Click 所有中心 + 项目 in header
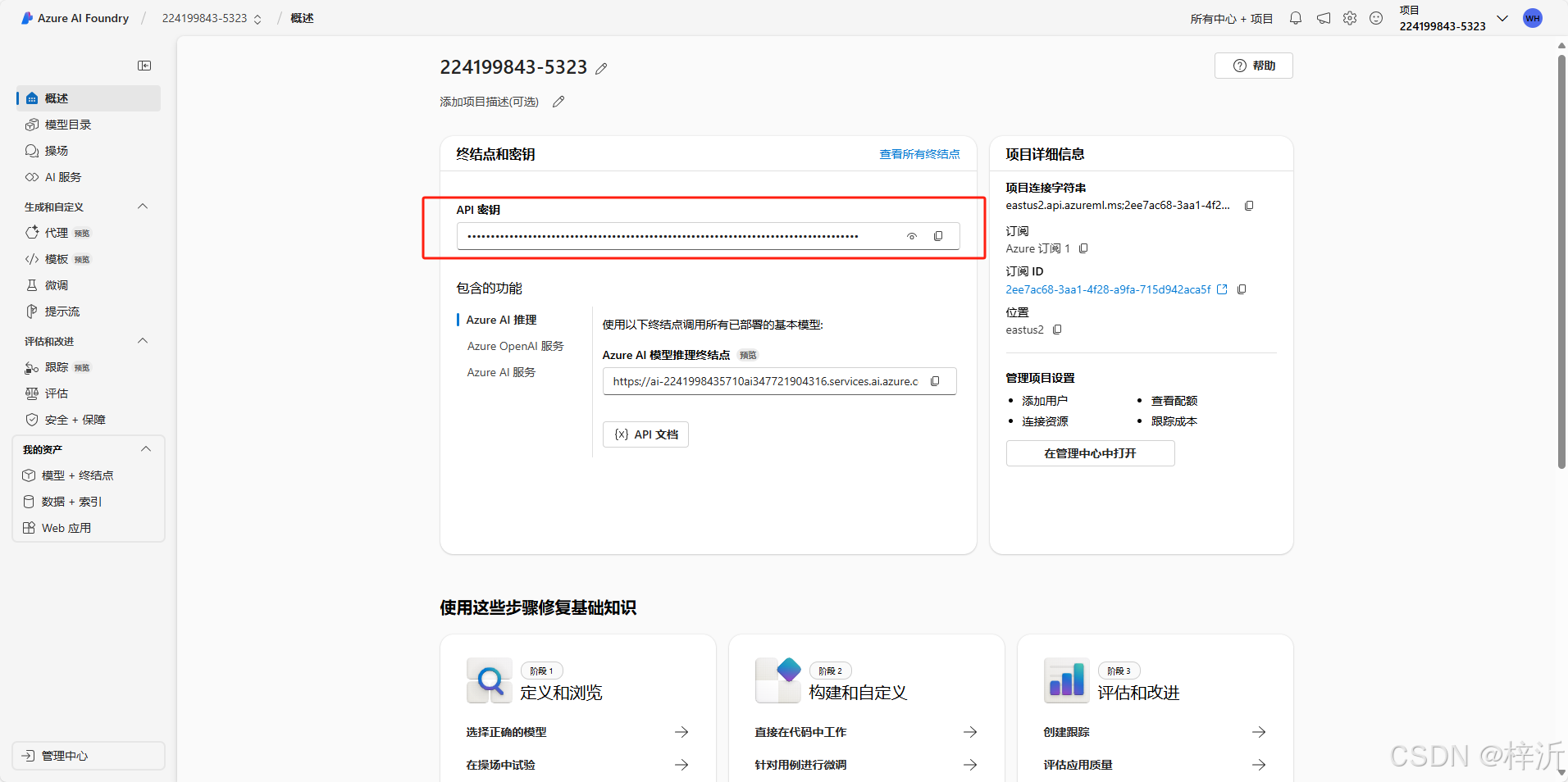Screen dimensions: 1568x782 point(1232,19)
